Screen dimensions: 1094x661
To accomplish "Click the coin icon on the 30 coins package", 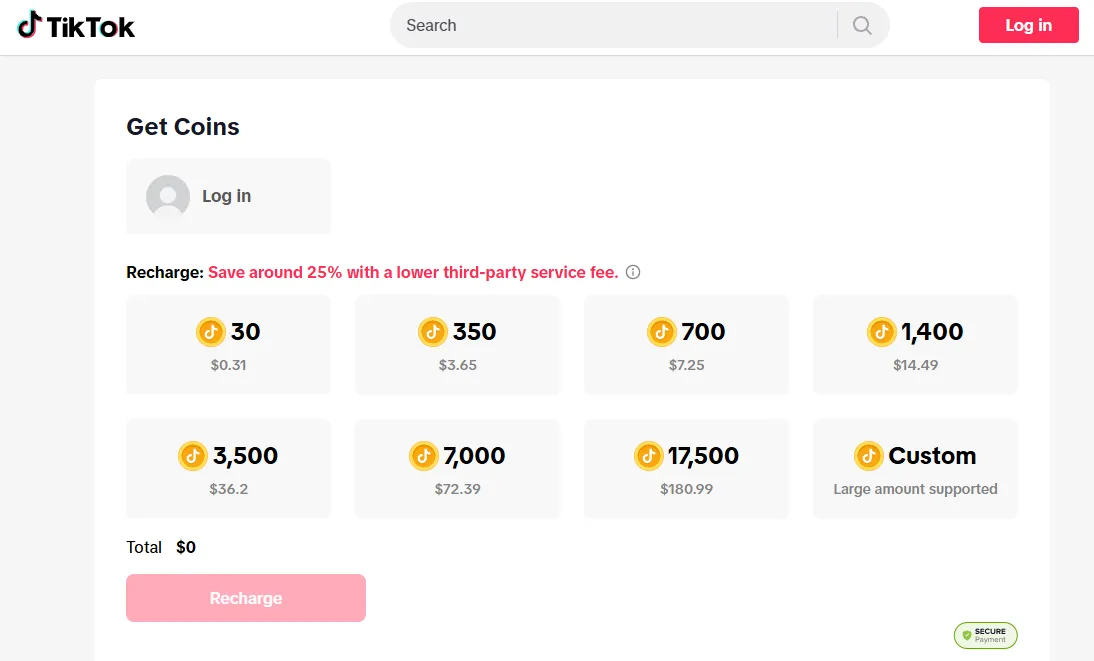I will click(211, 331).
